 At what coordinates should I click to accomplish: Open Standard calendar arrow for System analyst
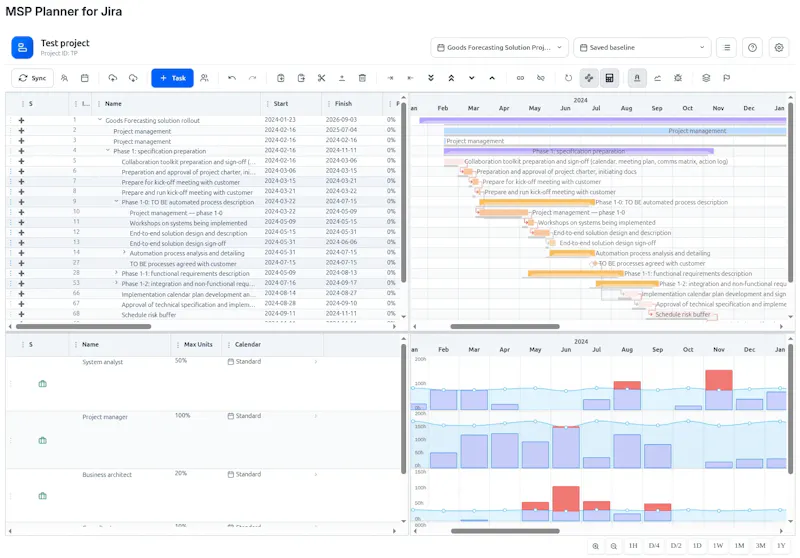[316, 362]
